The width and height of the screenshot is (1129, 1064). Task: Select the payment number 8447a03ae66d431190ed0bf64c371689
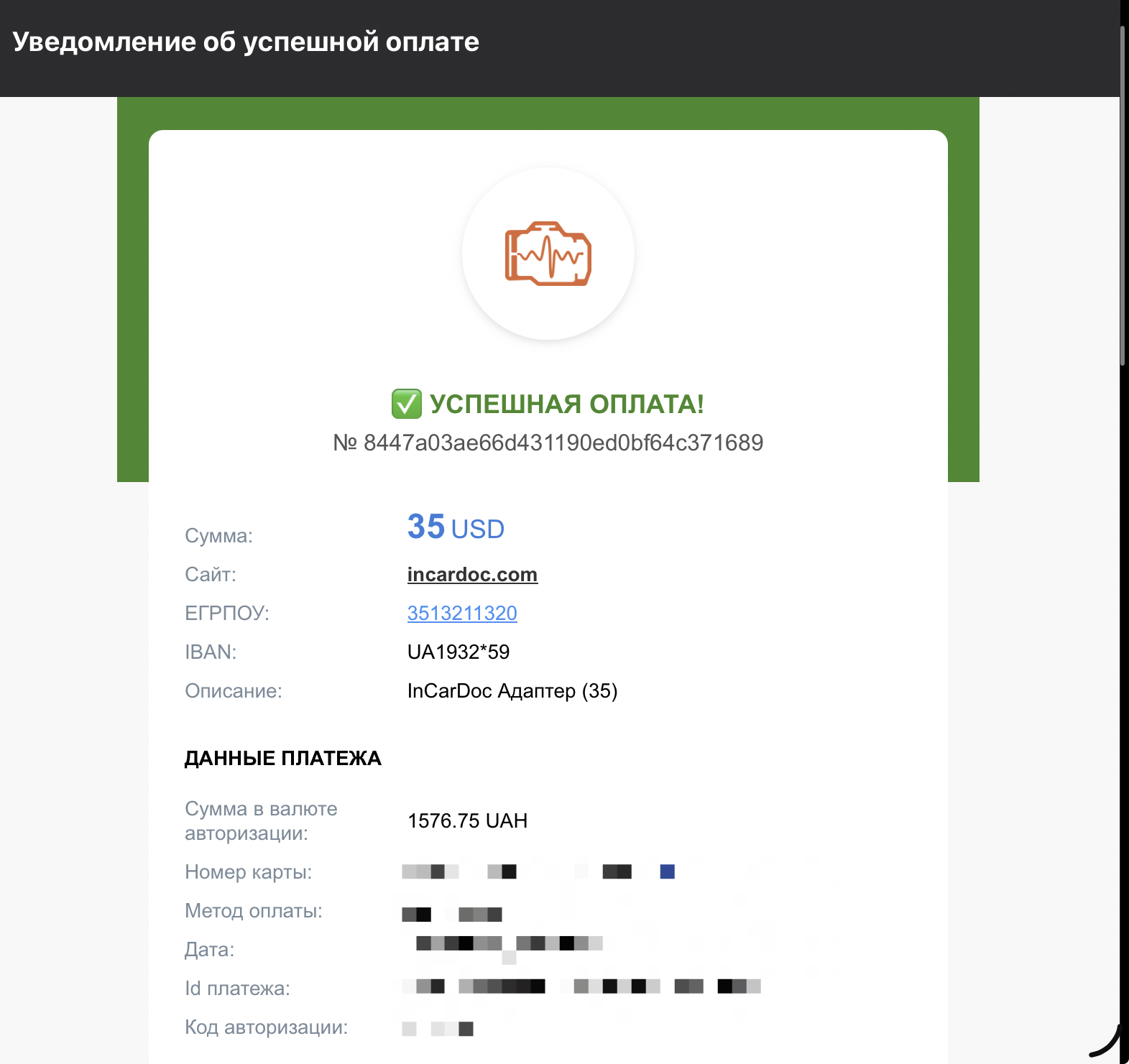pos(563,443)
